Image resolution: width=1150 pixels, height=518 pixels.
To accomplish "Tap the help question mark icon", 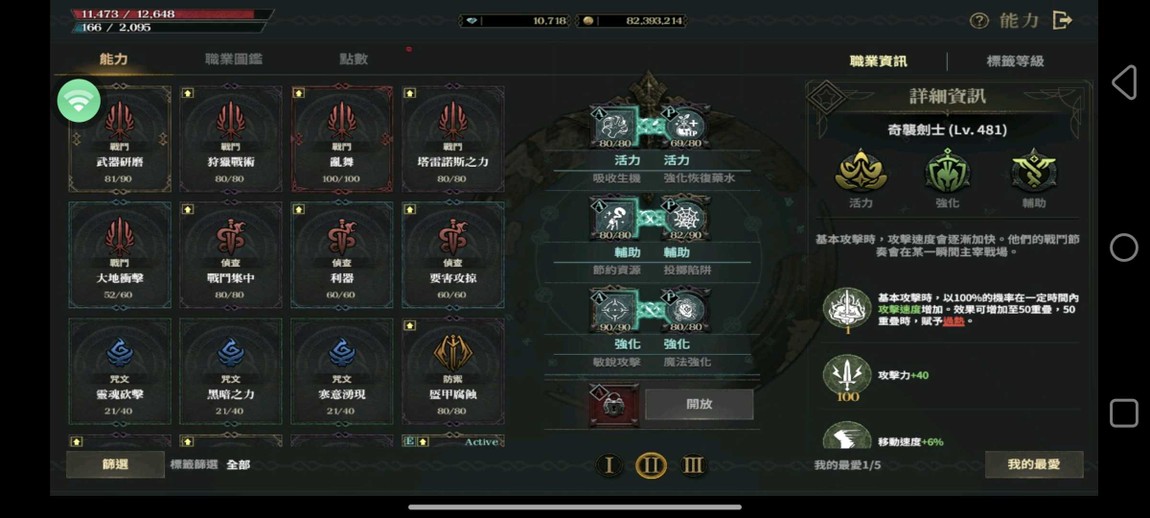I will [979, 21].
